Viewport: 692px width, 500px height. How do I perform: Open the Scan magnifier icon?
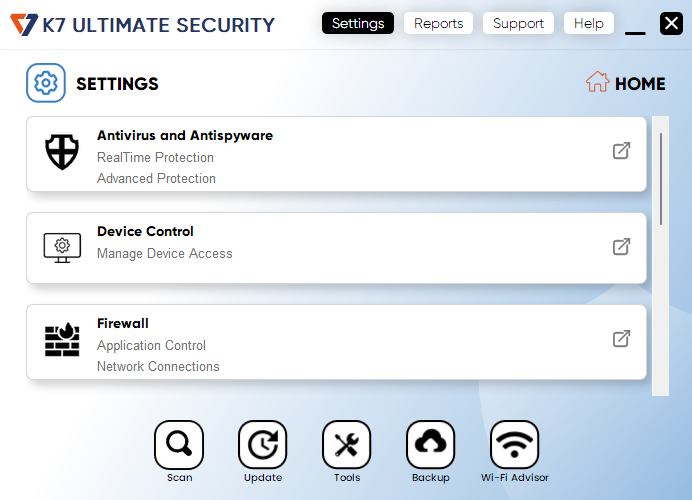(179, 445)
